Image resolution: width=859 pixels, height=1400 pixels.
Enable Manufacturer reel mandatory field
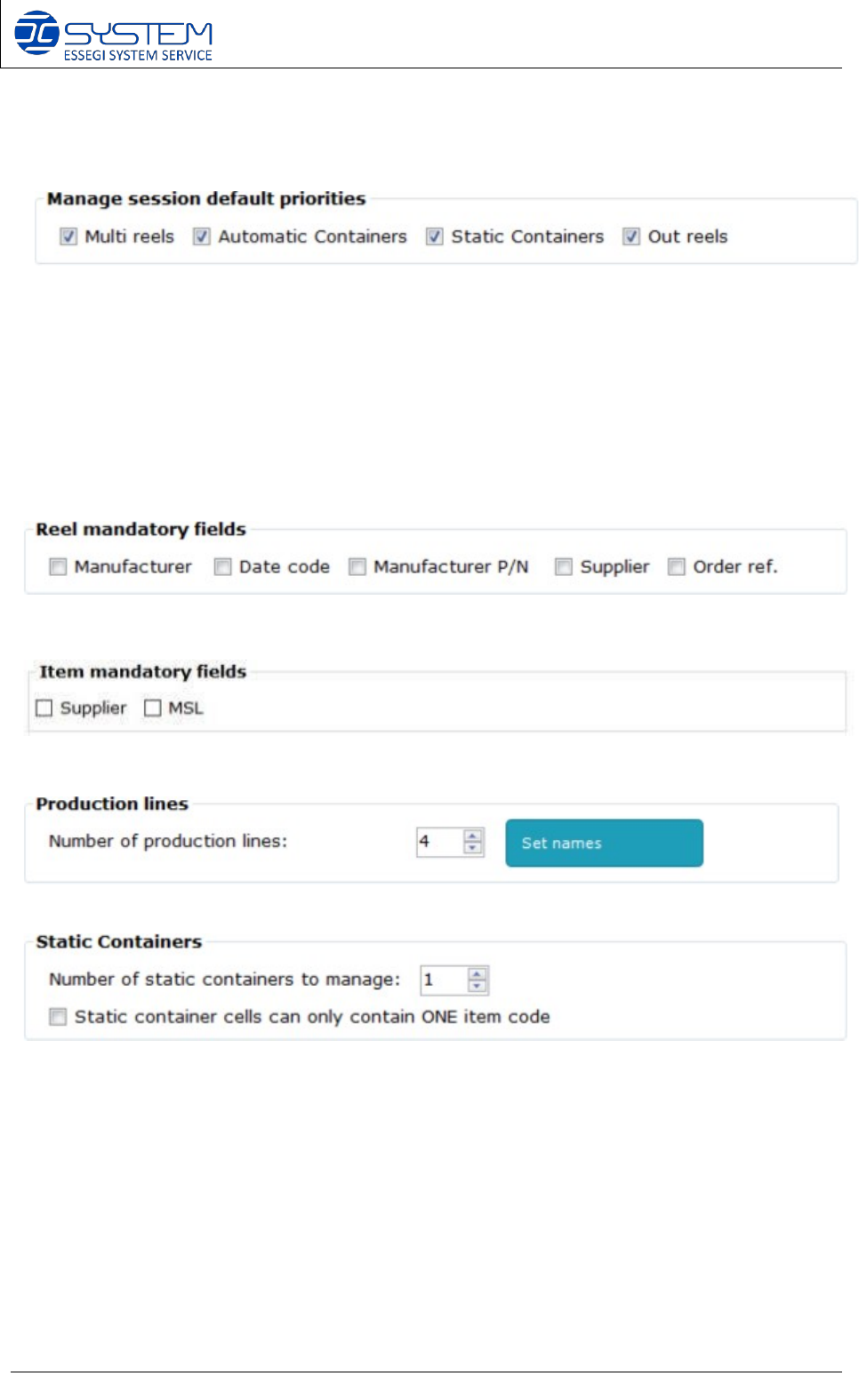tap(58, 567)
